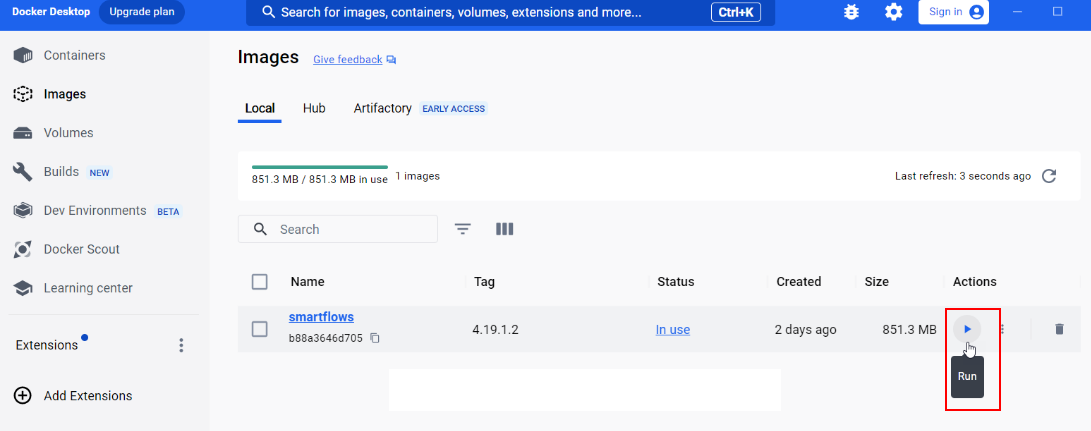Refresh the images list
The image size is (1091, 431).
coord(1049,176)
